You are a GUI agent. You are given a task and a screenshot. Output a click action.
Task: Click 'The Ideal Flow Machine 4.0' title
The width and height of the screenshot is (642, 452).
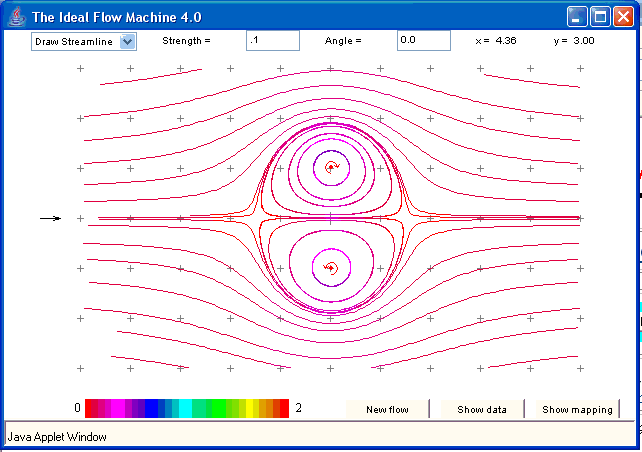(117, 17)
